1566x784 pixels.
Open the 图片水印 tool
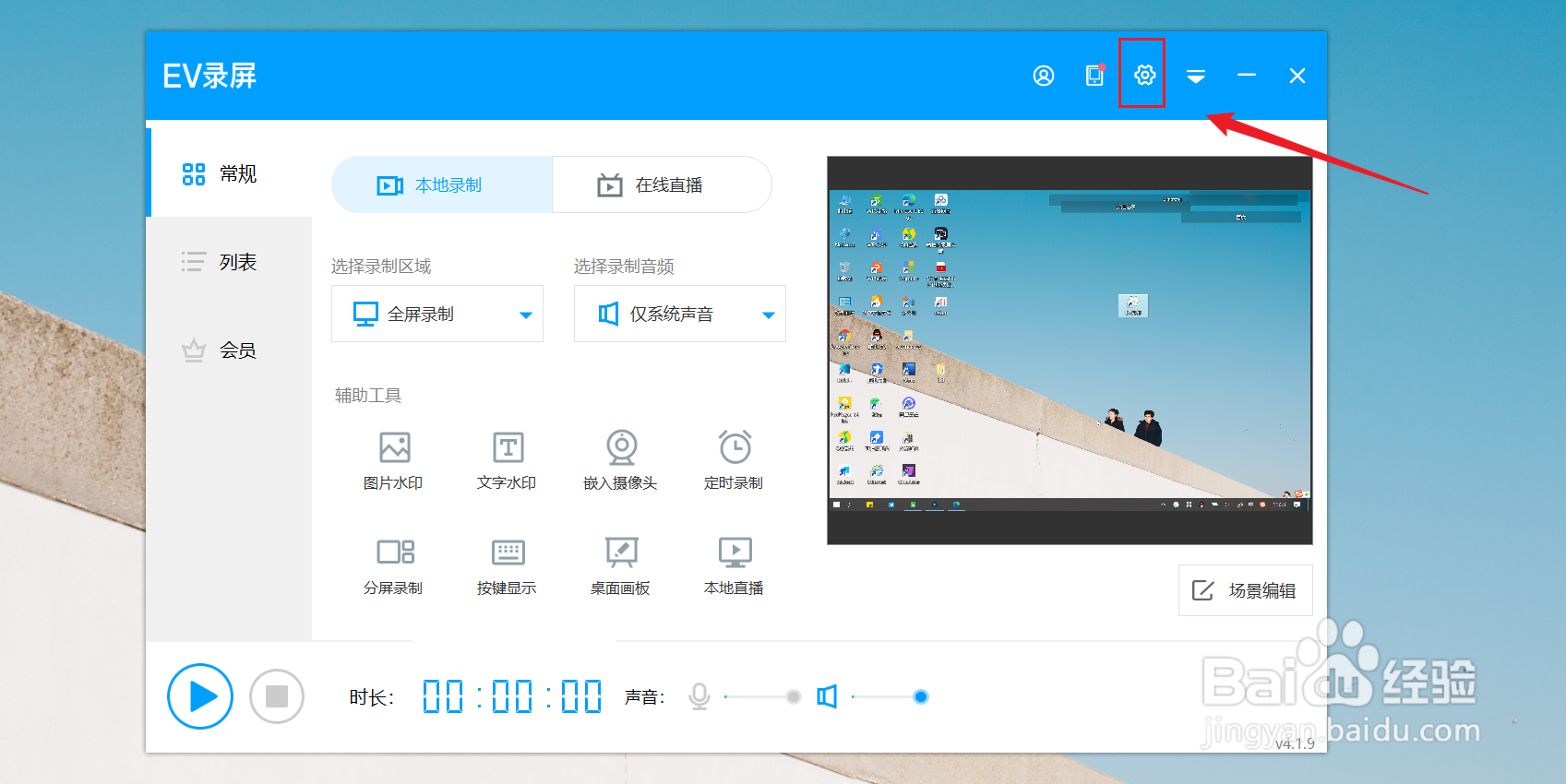coord(394,460)
